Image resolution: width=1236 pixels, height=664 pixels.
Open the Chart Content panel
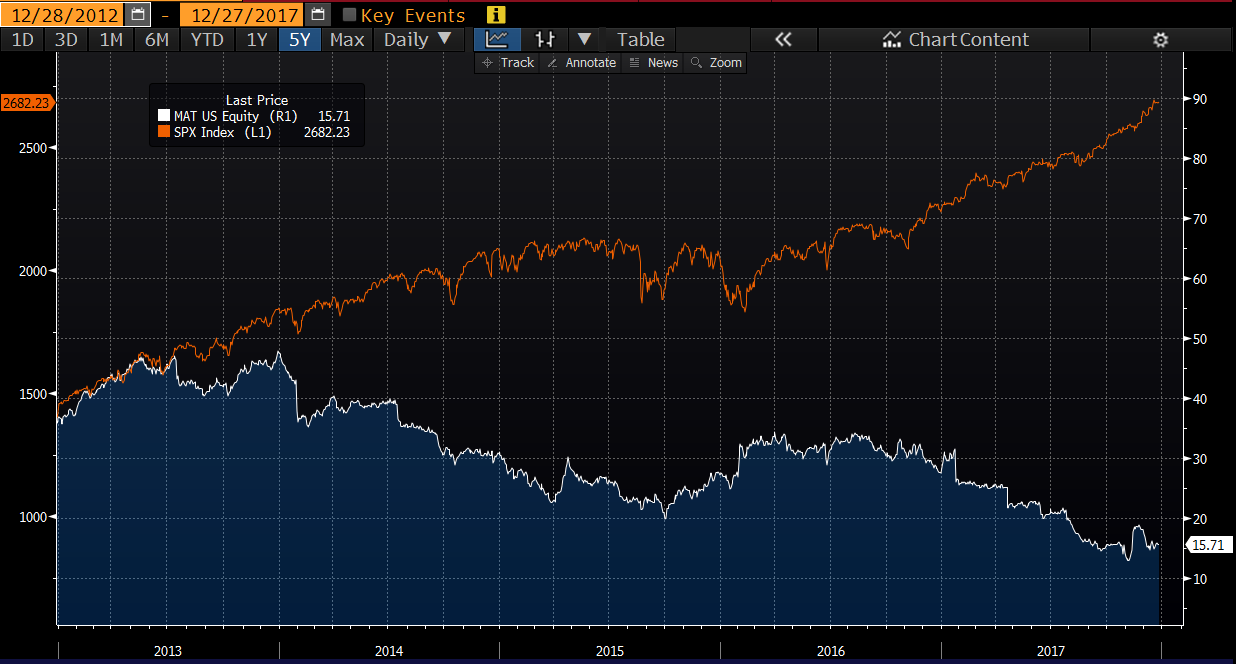(x=955, y=40)
